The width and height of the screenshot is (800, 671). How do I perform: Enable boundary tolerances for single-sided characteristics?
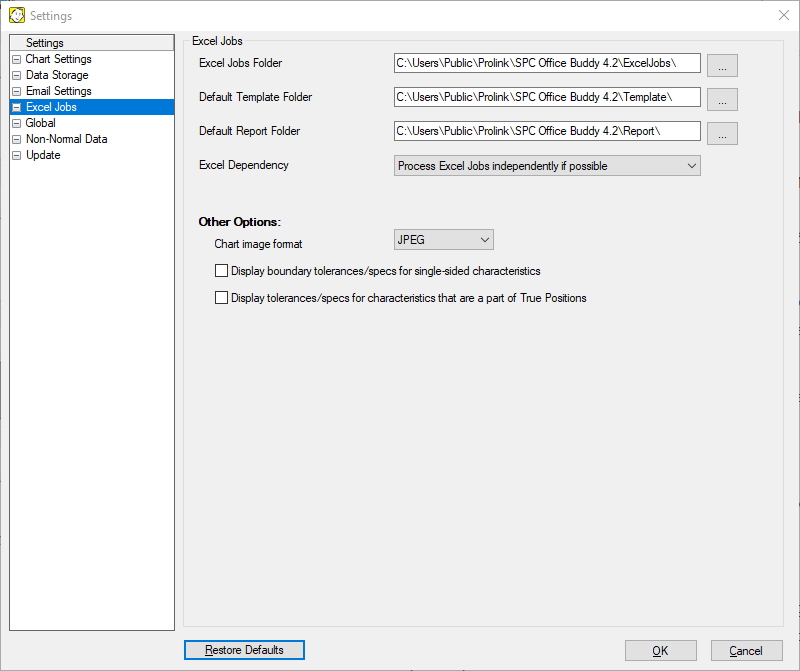222,271
